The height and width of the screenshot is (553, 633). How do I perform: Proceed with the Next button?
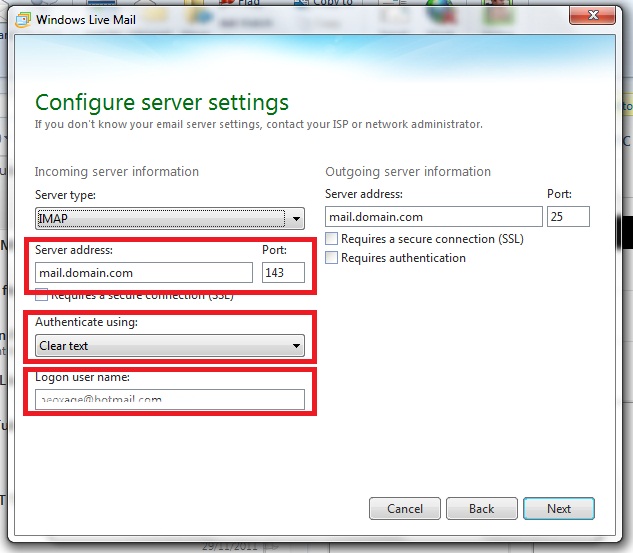pos(559,509)
